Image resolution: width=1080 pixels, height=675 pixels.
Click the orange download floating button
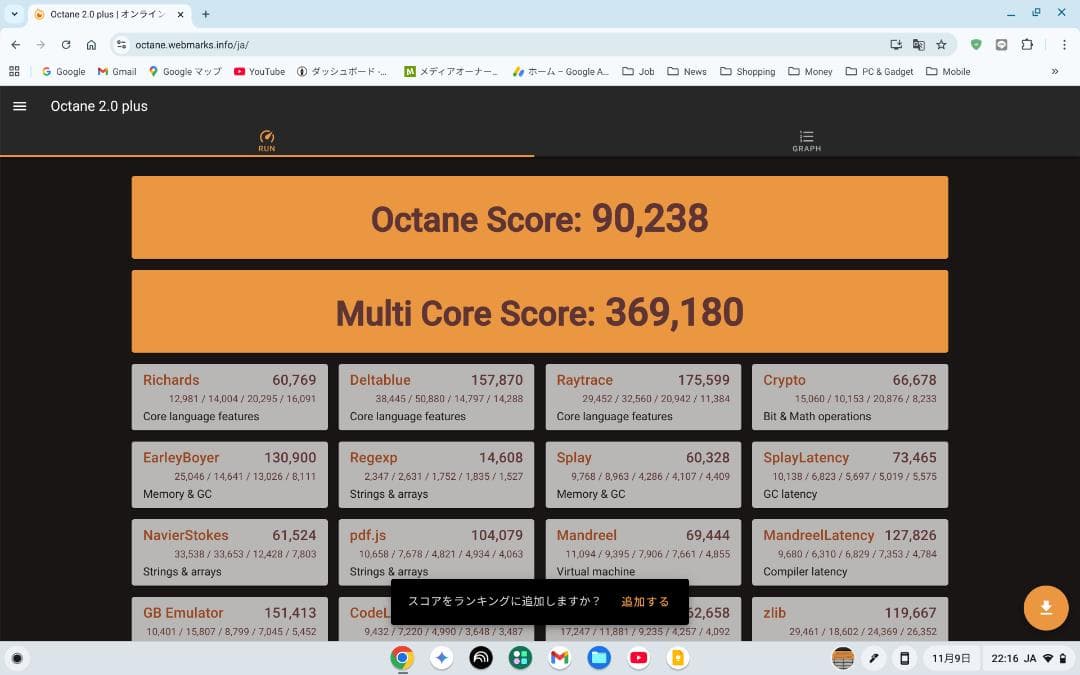1046,608
